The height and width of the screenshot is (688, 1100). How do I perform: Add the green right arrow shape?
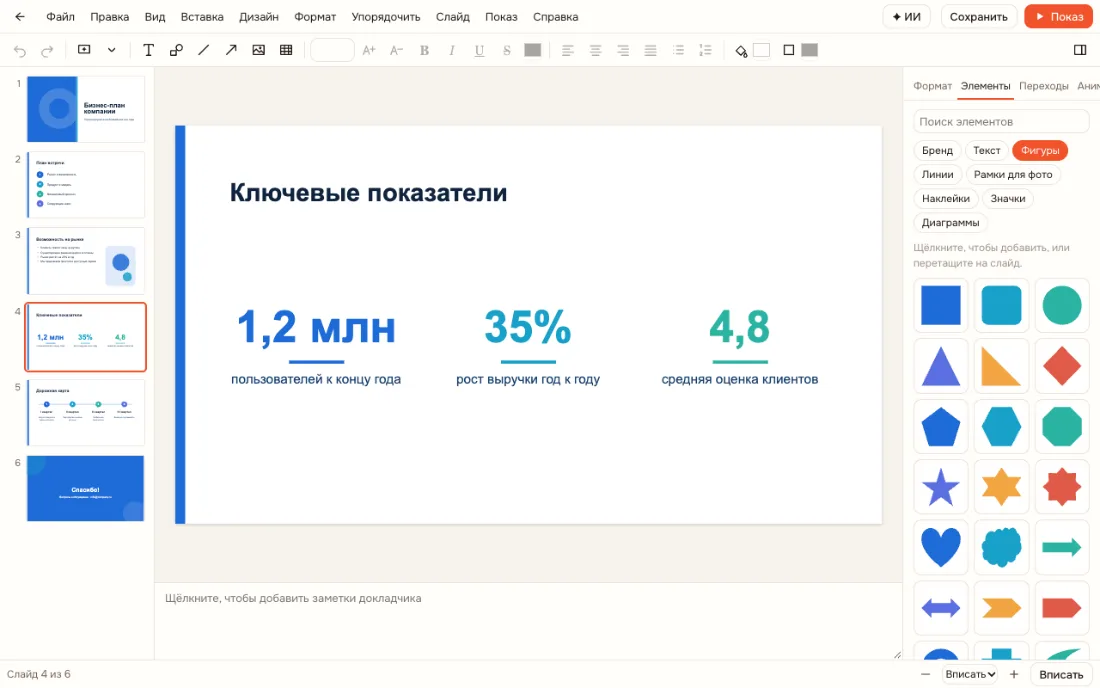(x=1061, y=547)
